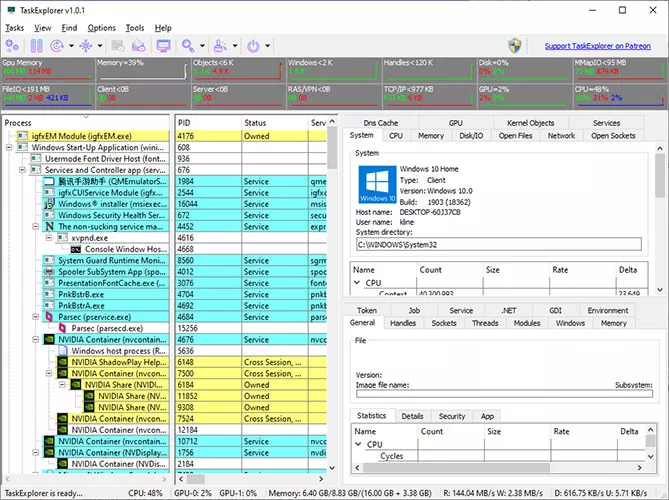
Task: Switch to the Kernel Objects tab
Action: (530, 123)
